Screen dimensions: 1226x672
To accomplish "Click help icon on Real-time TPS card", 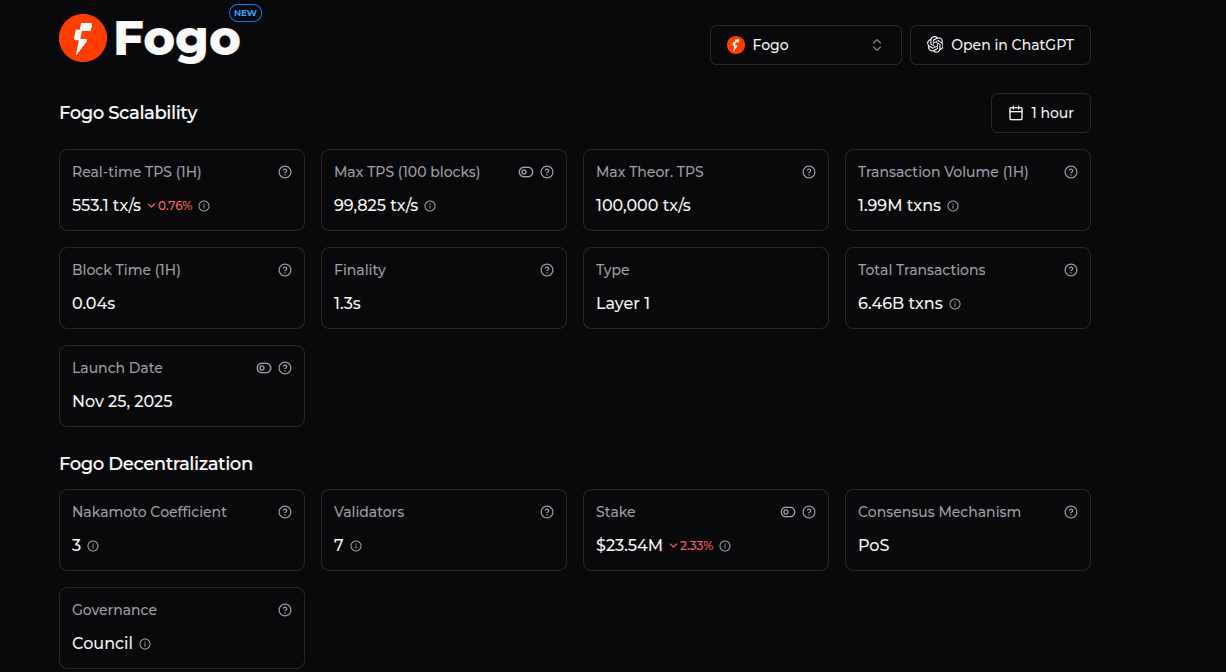I will (285, 172).
